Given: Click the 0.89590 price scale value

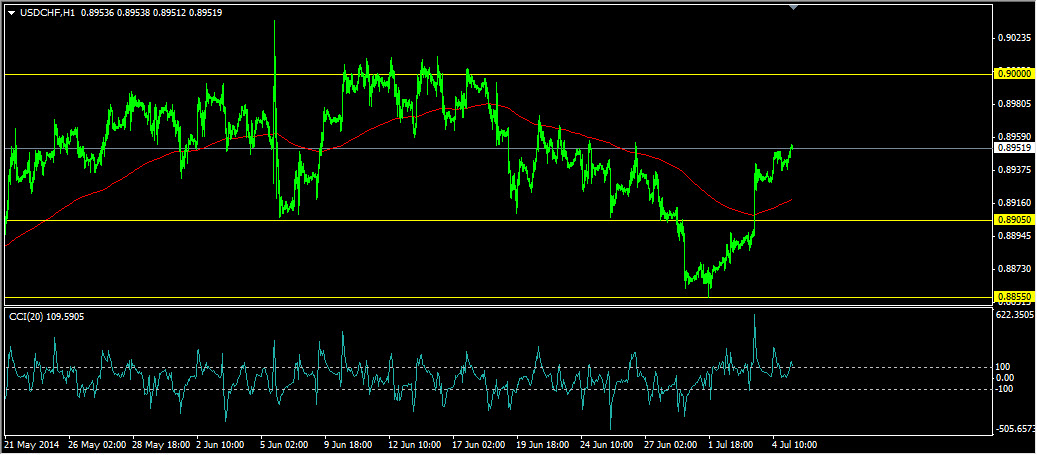Looking at the screenshot, I should (x=1013, y=136).
